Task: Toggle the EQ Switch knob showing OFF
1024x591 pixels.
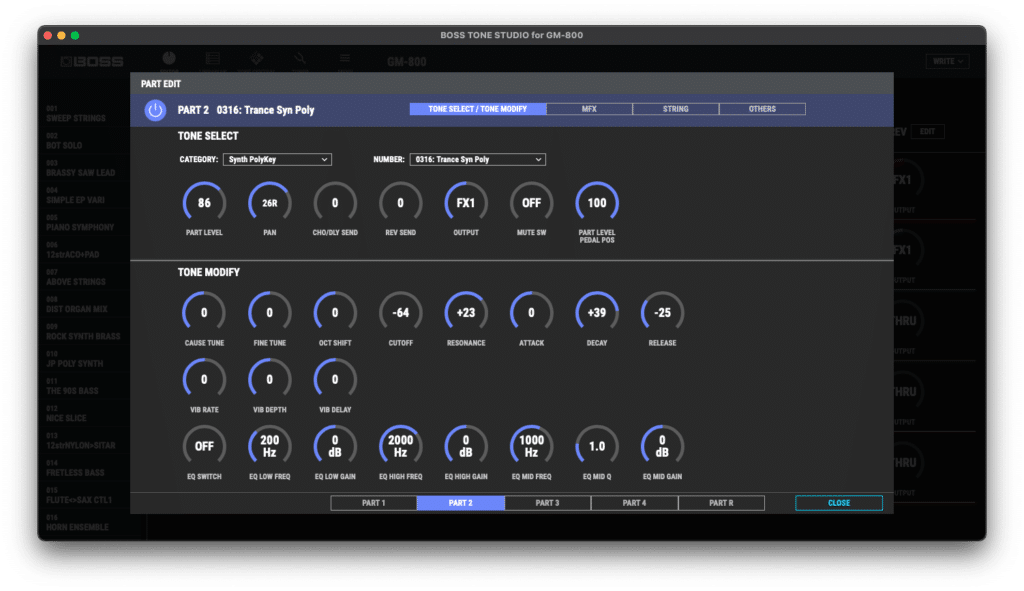Action: (x=204, y=446)
